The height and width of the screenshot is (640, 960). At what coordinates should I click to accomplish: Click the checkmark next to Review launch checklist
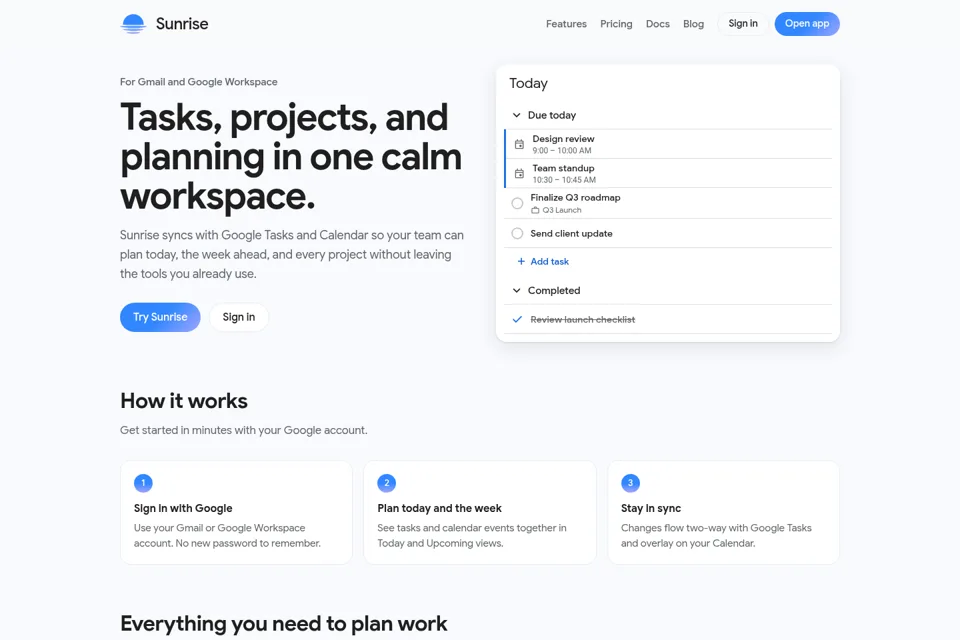pos(517,320)
